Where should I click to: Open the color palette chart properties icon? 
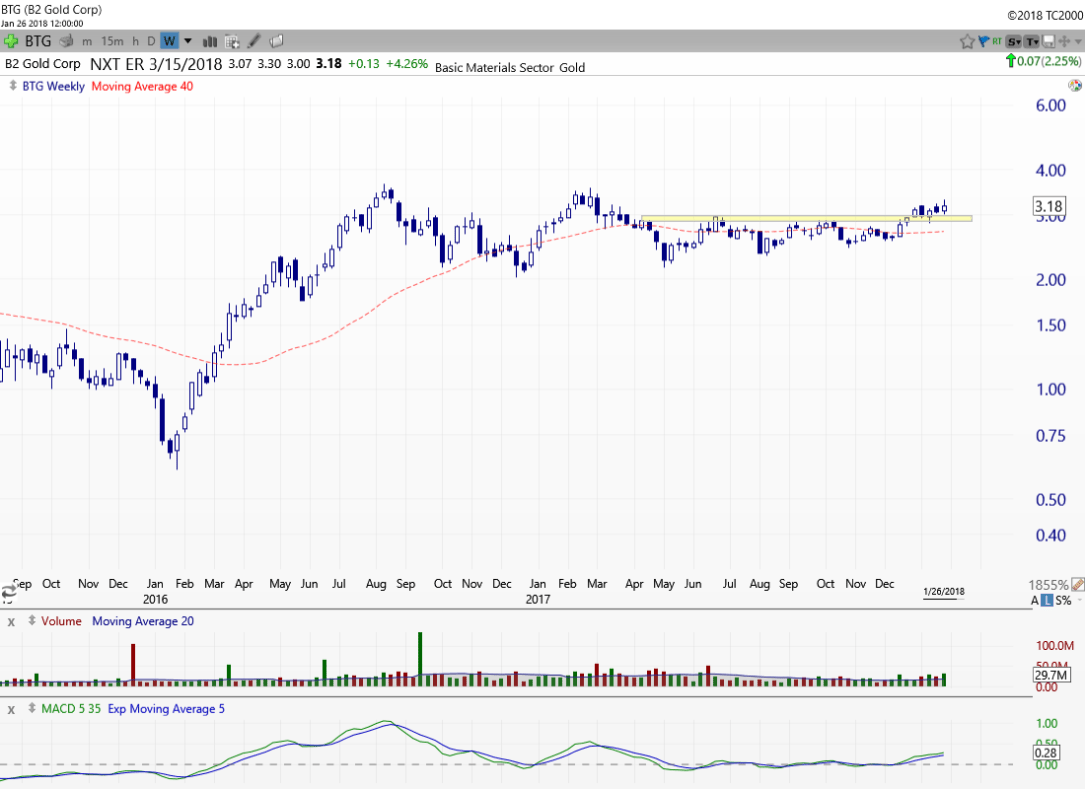coord(1074,86)
